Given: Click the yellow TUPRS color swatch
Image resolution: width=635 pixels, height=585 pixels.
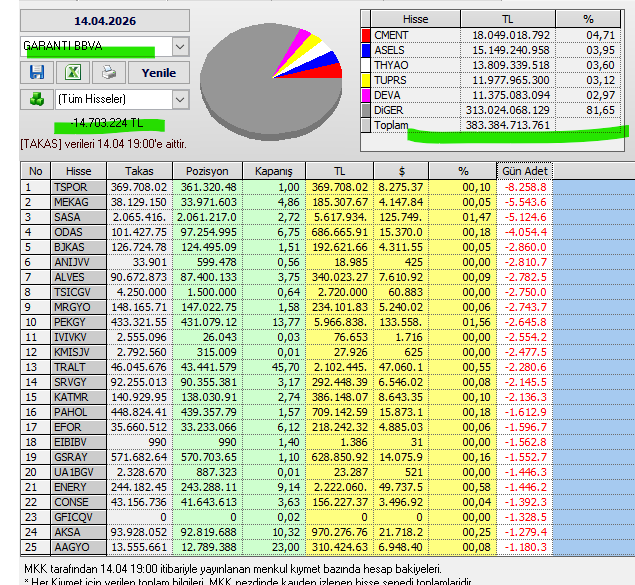Looking at the screenshot, I should coord(366,80).
